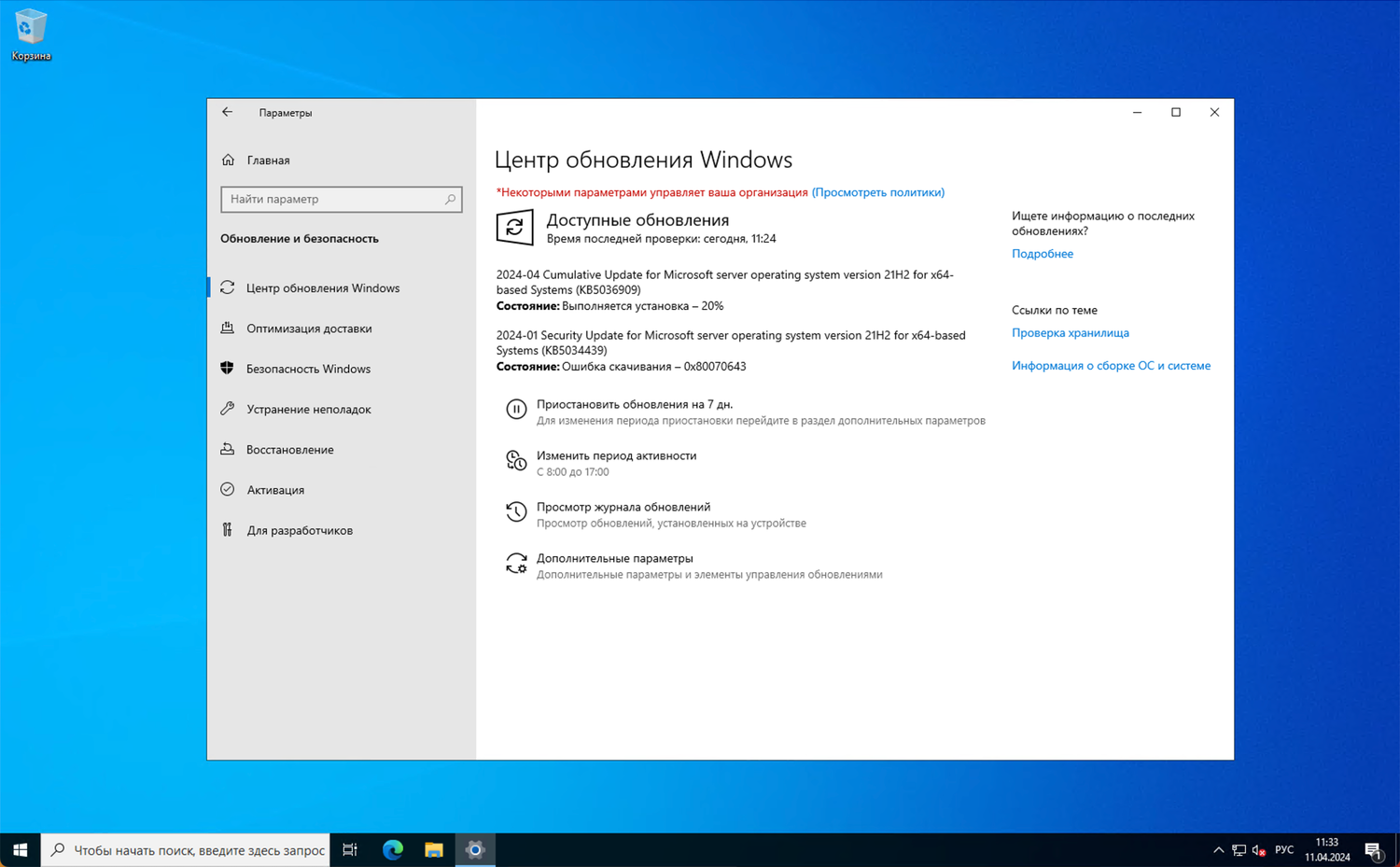Launch Microsoft Edge from the taskbar

(x=393, y=850)
